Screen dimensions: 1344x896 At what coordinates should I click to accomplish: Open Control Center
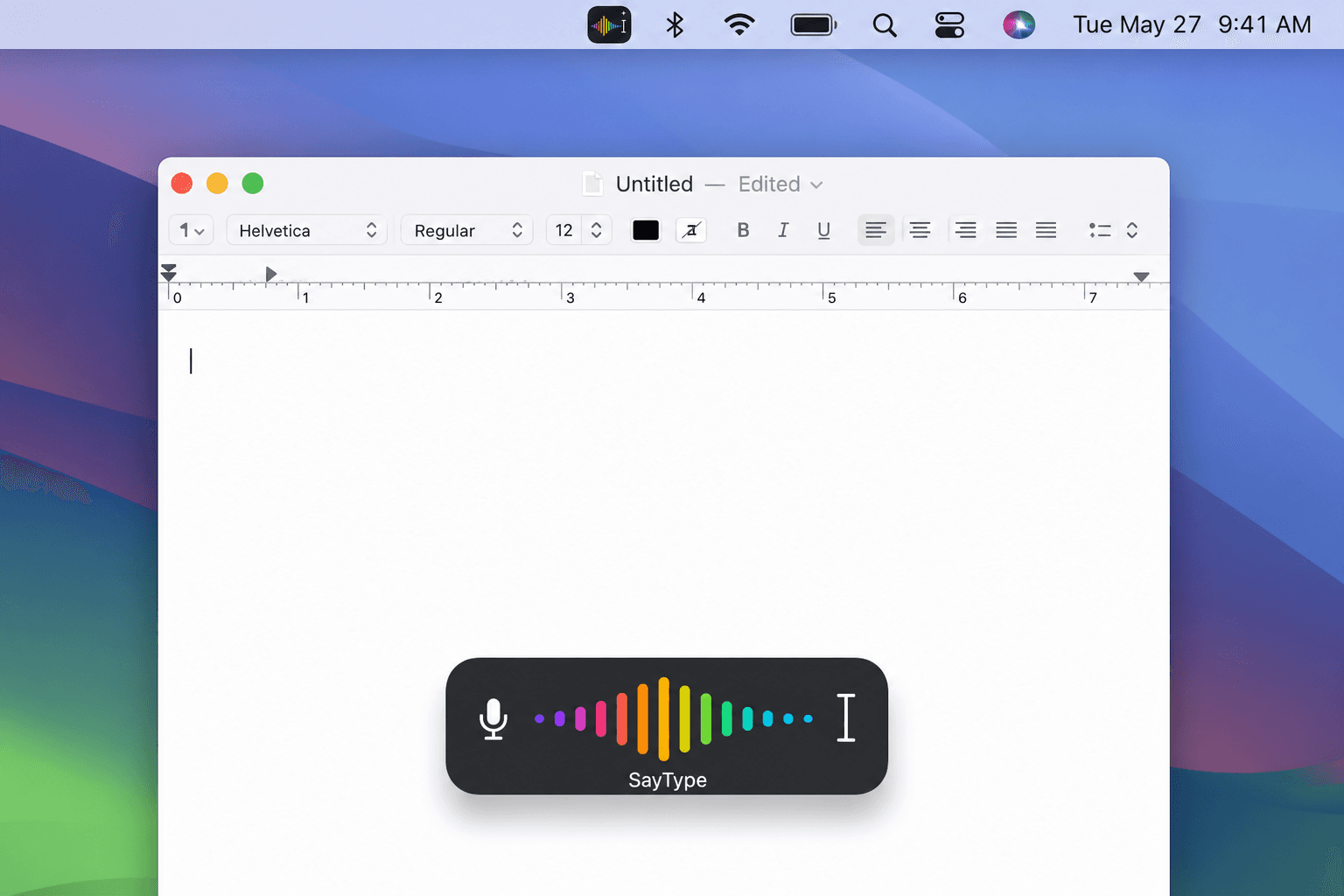[x=949, y=24]
